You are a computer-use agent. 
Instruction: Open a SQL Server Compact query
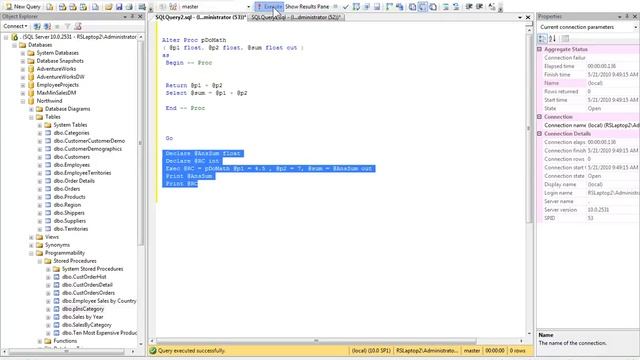pos(95,7)
